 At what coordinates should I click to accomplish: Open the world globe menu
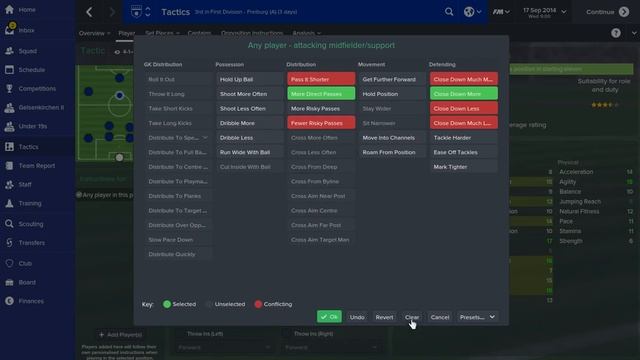(472, 12)
